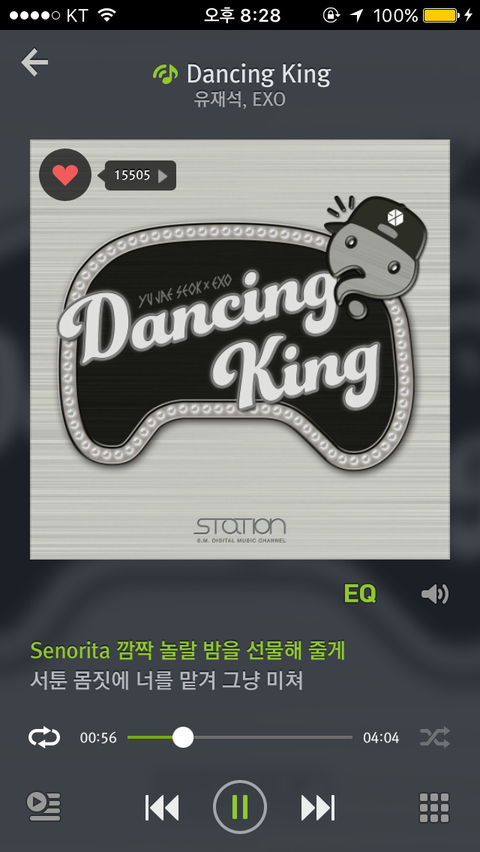Open the grid menu icon
The height and width of the screenshot is (852, 480).
click(435, 807)
